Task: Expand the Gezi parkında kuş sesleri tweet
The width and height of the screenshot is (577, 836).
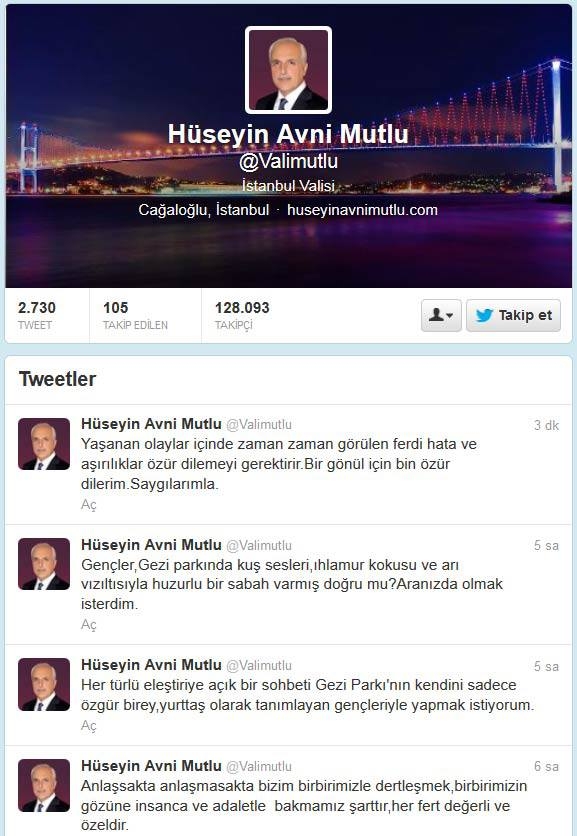Action: [89, 624]
